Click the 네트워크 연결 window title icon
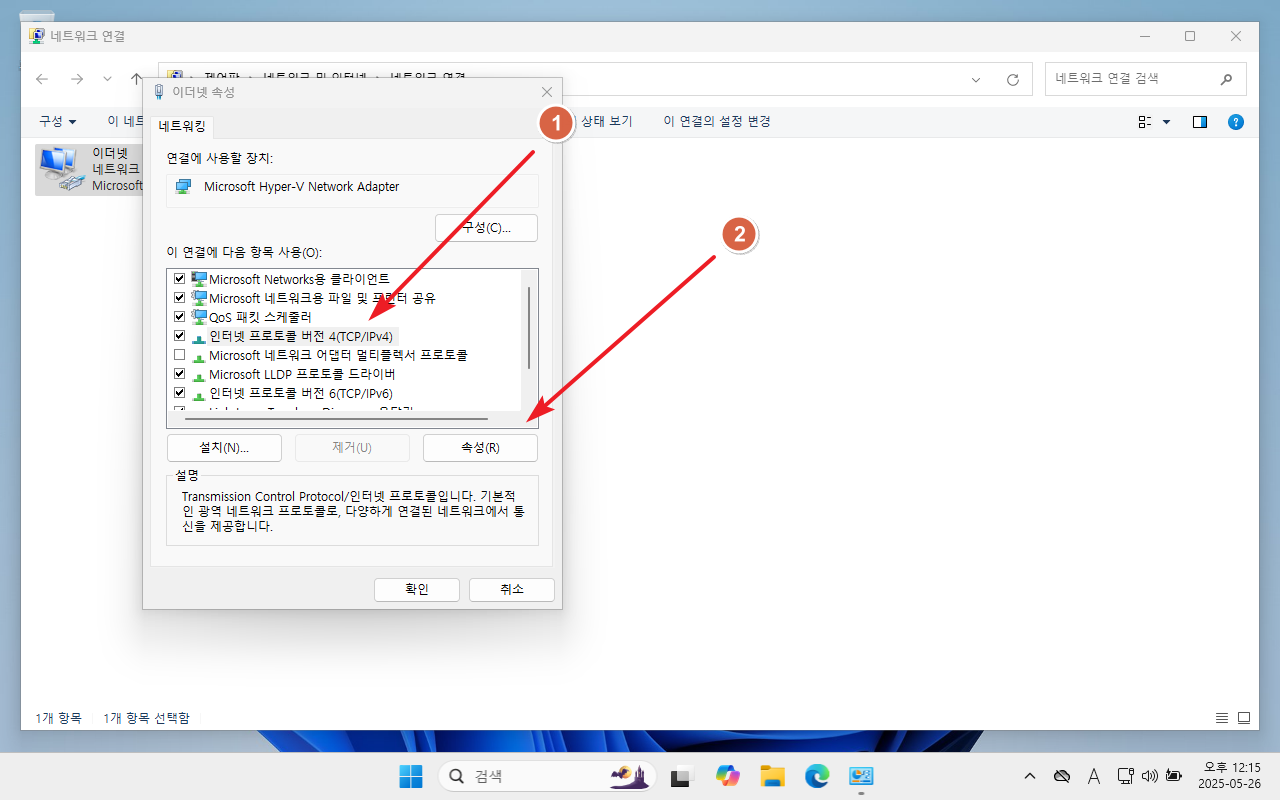The image size is (1280, 800). pyautogui.click(x=37, y=35)
